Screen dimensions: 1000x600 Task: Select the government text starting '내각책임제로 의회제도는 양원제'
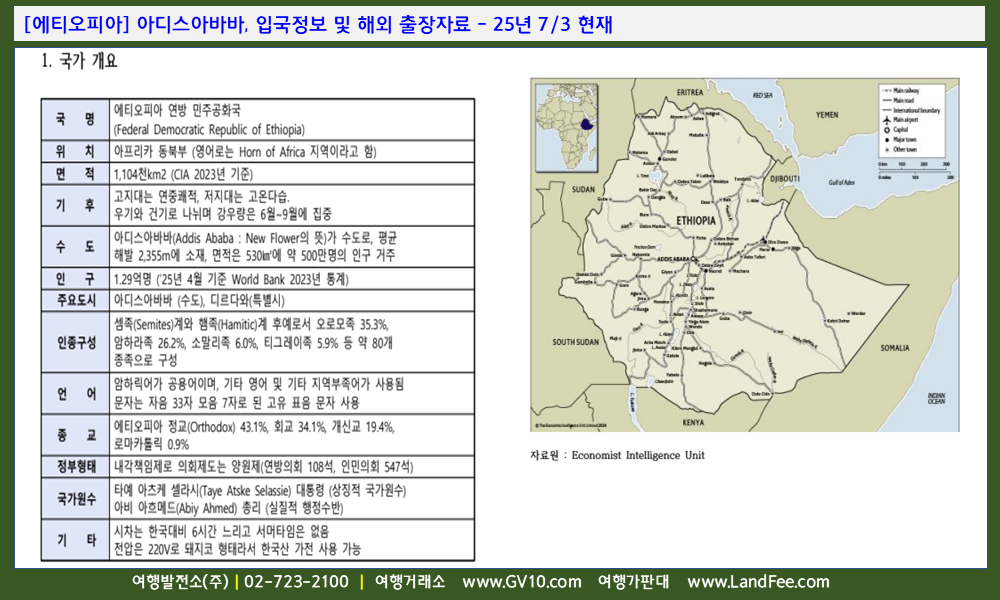(x=263, y=467)
